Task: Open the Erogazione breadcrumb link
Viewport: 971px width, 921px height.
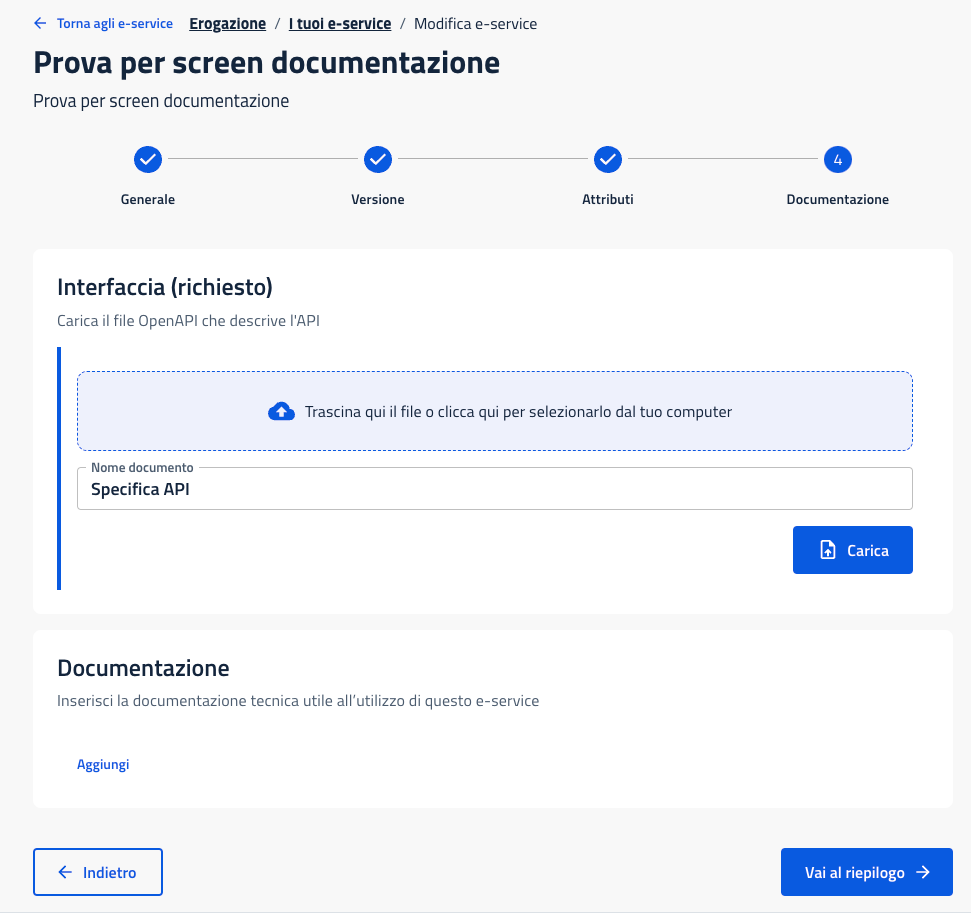Action: pos(227,23)
